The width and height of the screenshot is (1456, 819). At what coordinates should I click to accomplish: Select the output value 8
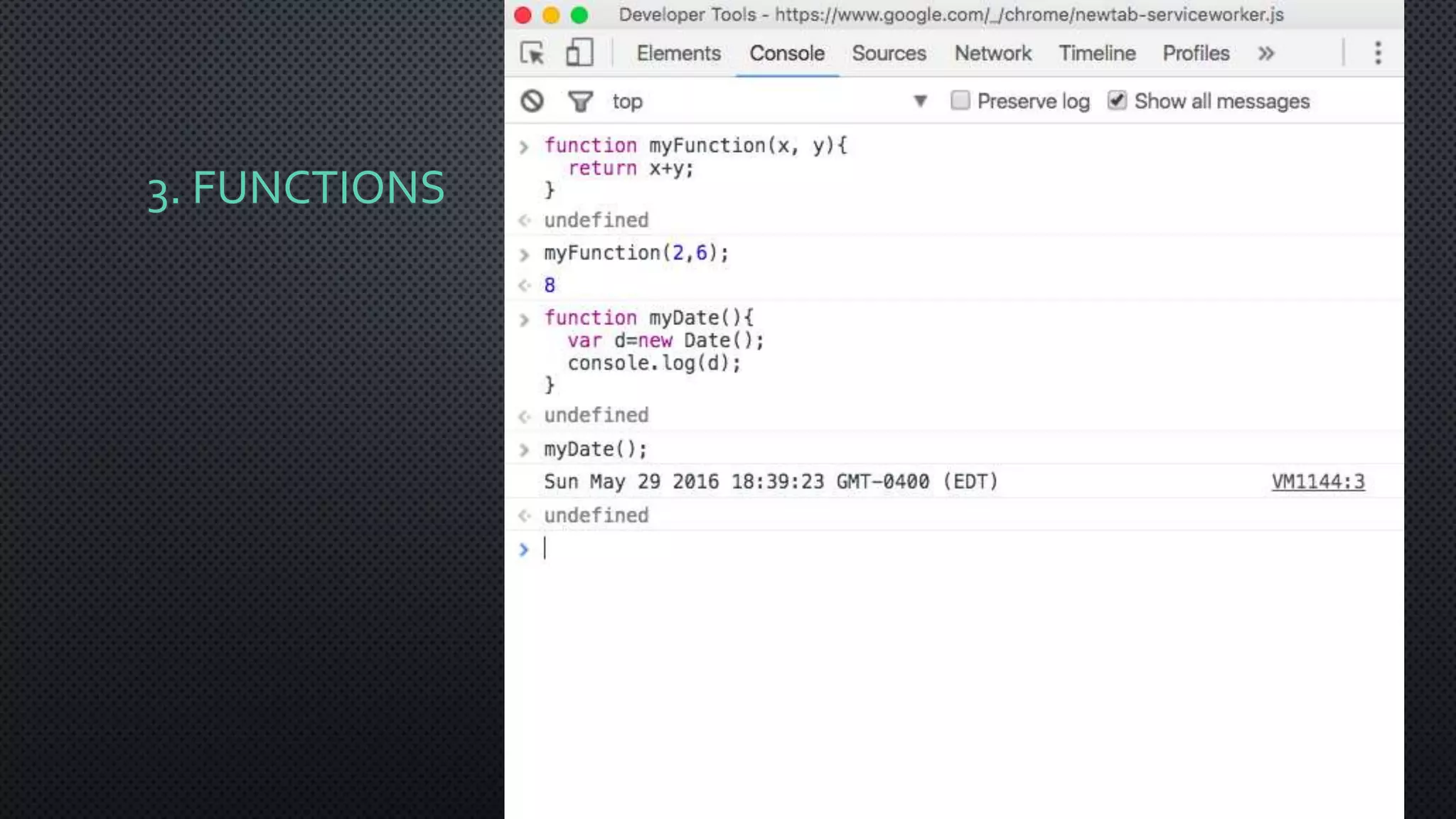point(550,286)
